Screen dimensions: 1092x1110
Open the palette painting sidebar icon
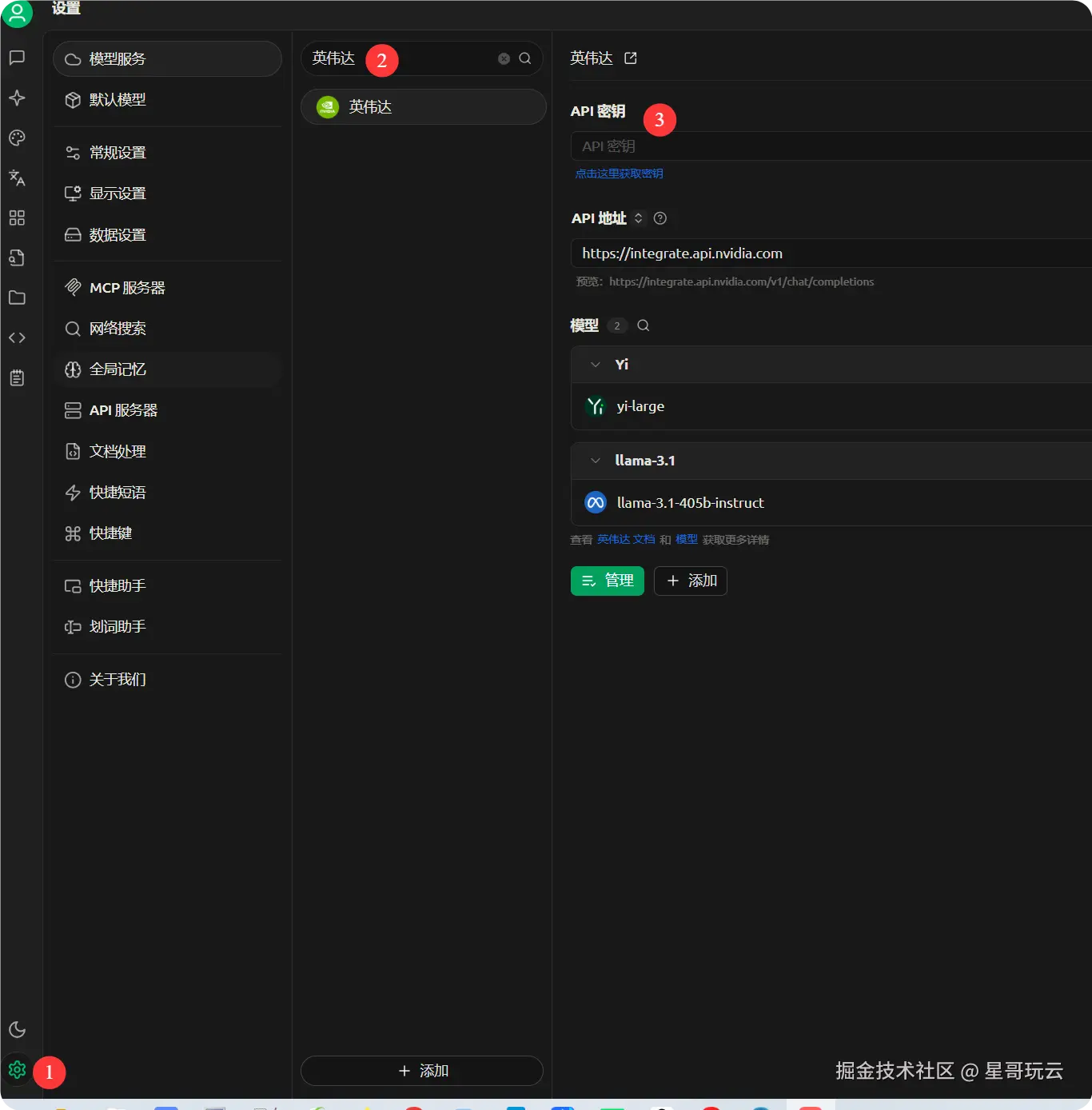(17, 138)
